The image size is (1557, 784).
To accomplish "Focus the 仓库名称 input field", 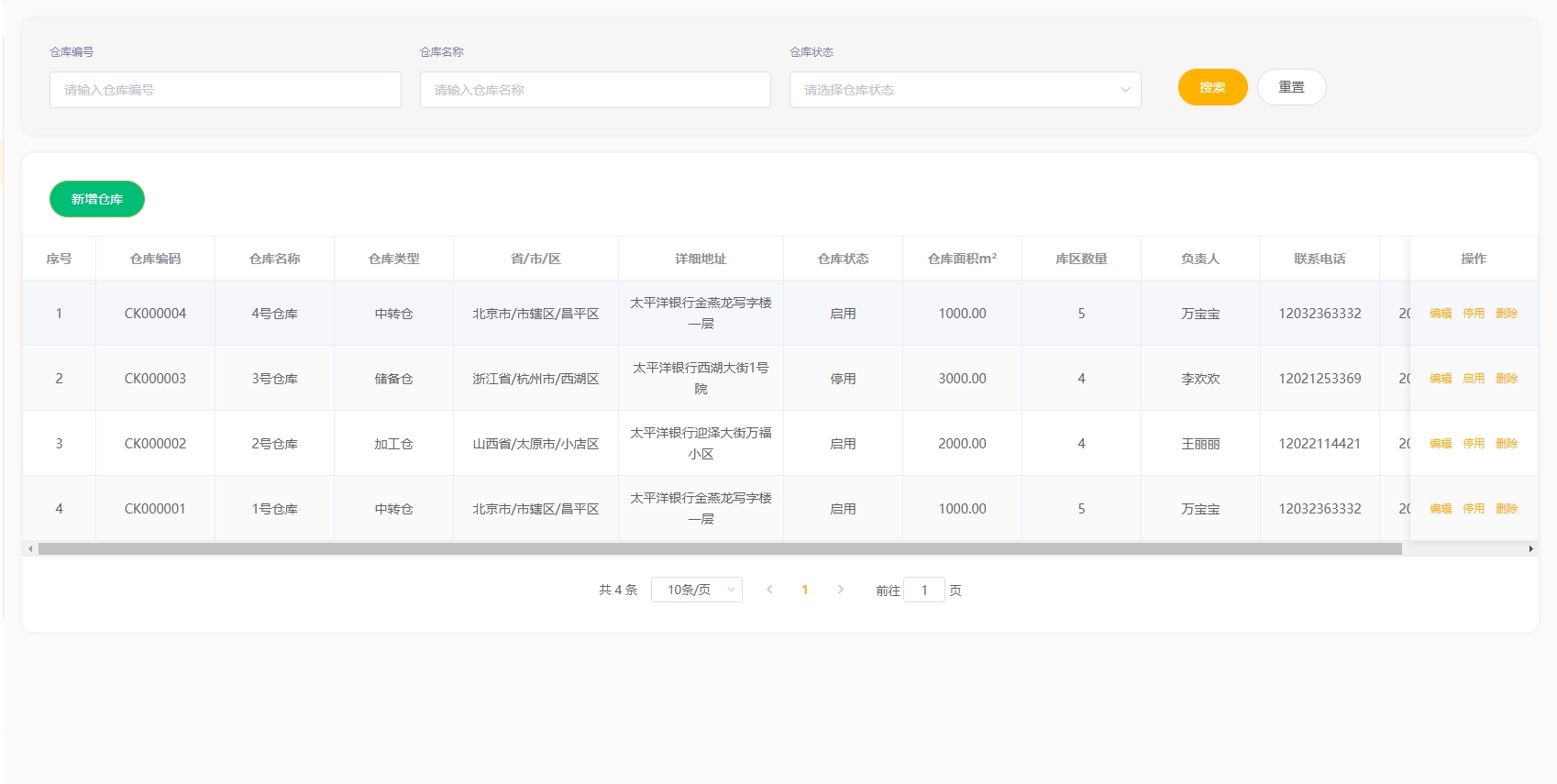I will (x=595, y=90).
